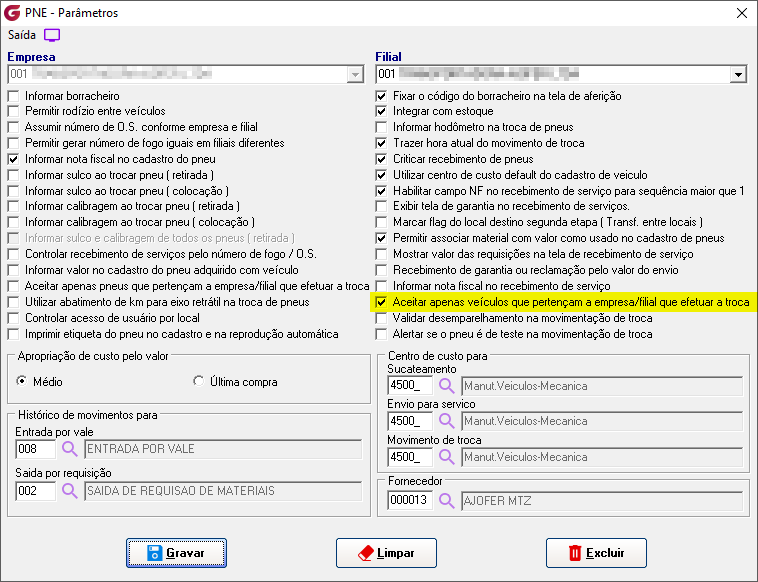Enable Controlar acesso de usuário por local
758x582 pixels.
click(x=14, y=318)
